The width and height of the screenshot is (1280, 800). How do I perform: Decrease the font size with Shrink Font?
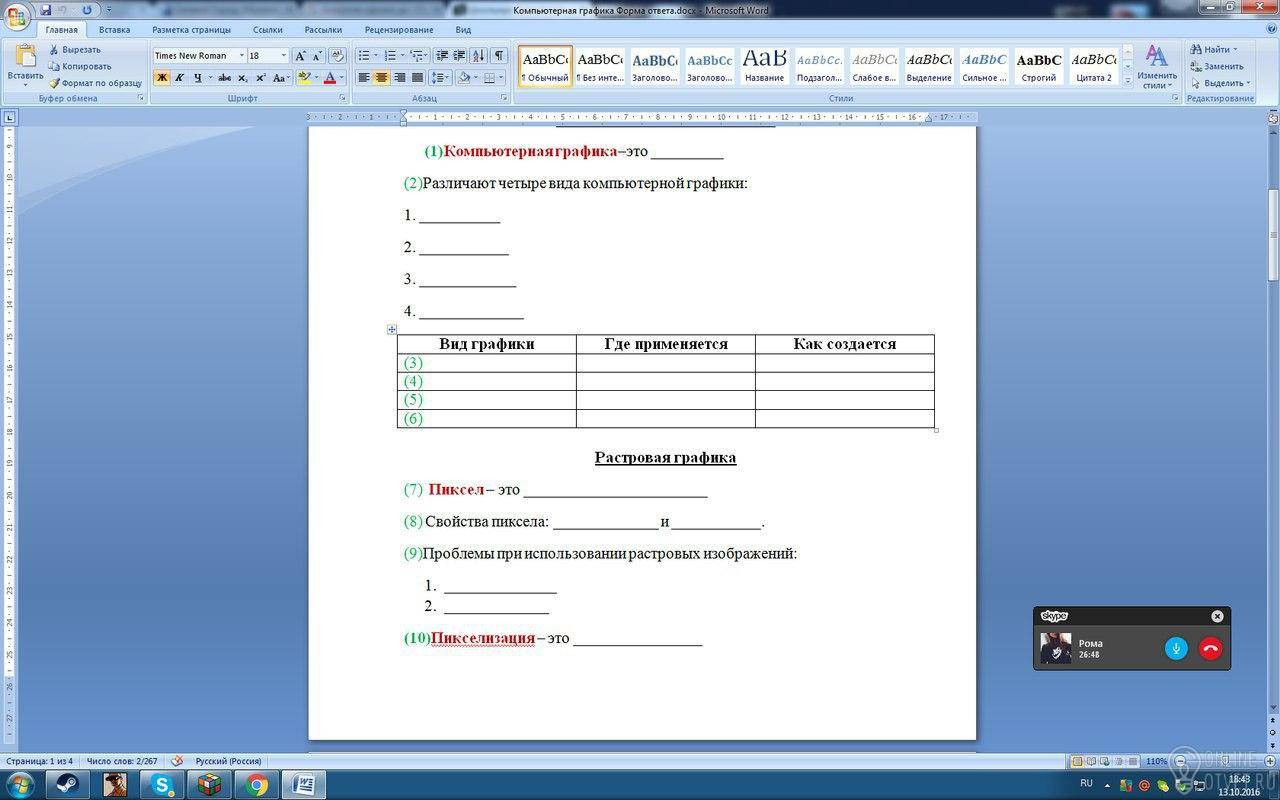(x=317, y=55)
